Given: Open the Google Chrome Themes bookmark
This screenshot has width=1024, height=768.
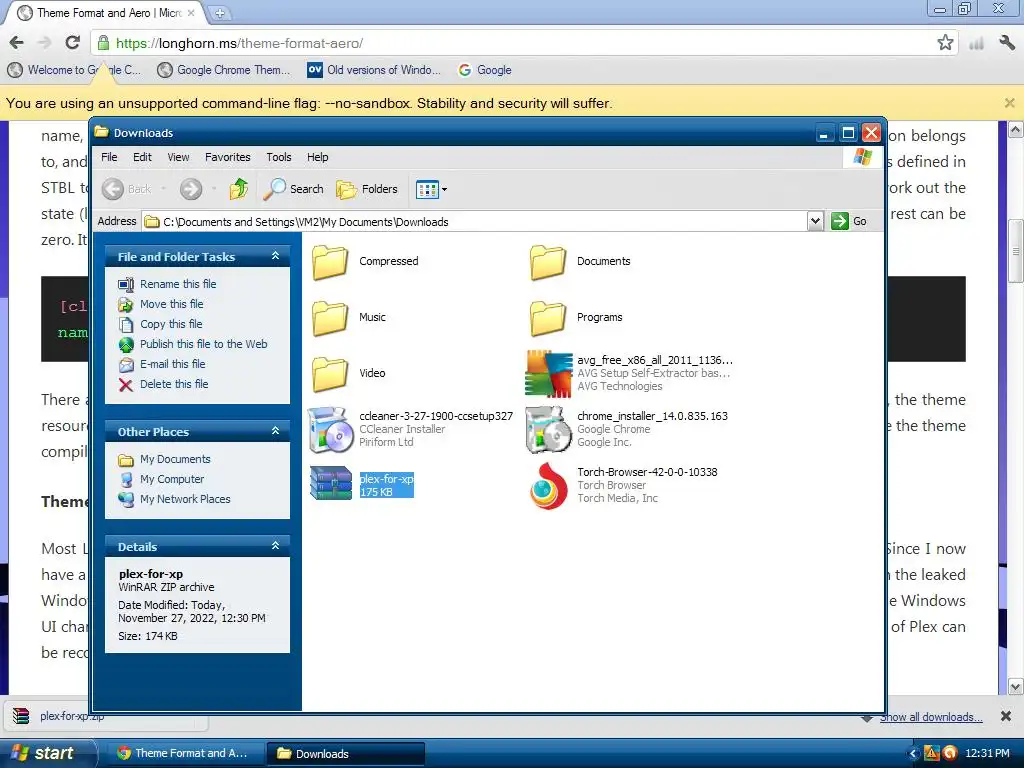Looking at the screenshot, I should pyautogui.click(x=224, y=70).
